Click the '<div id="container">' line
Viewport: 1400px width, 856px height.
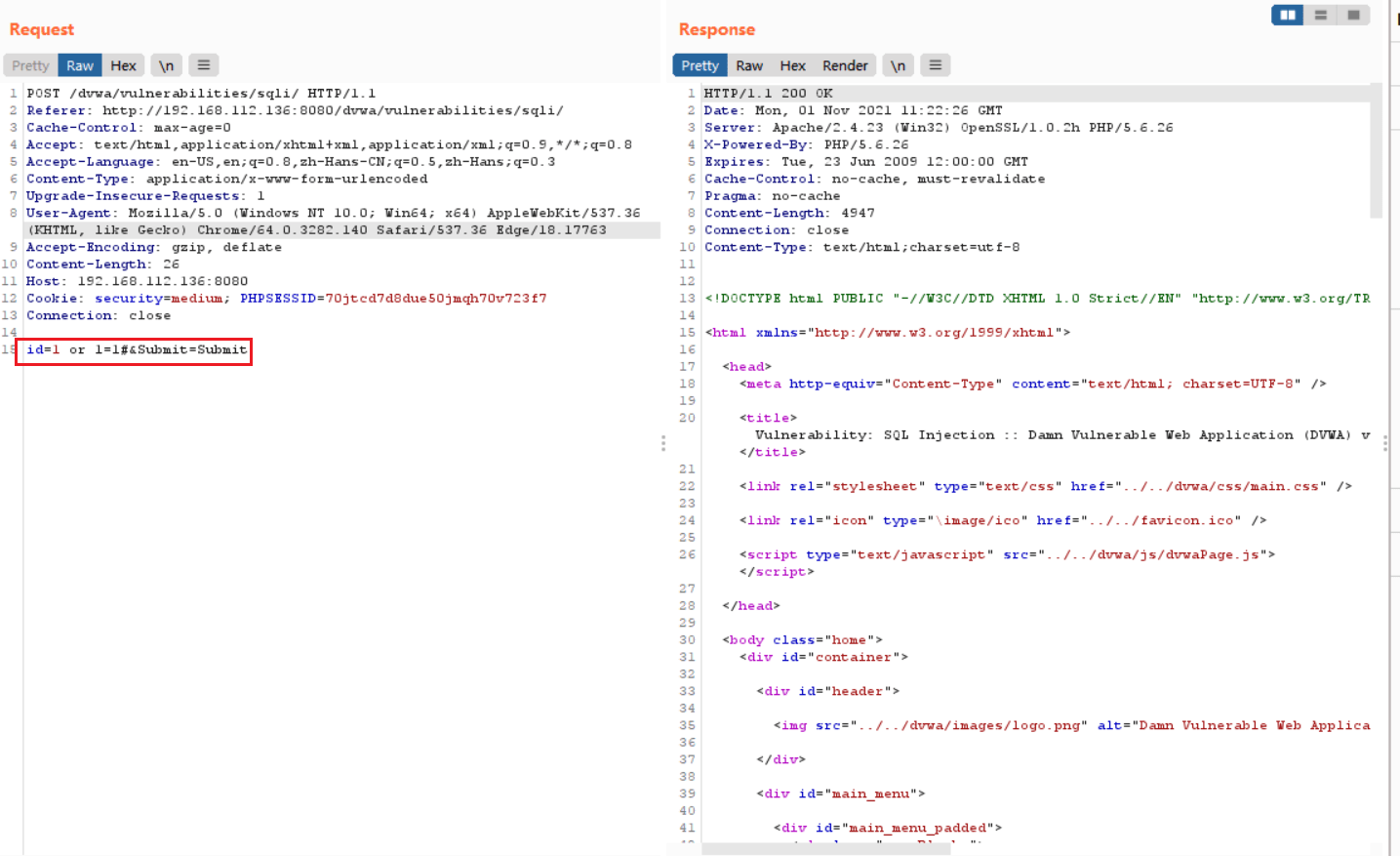click(x=824, y=658)
